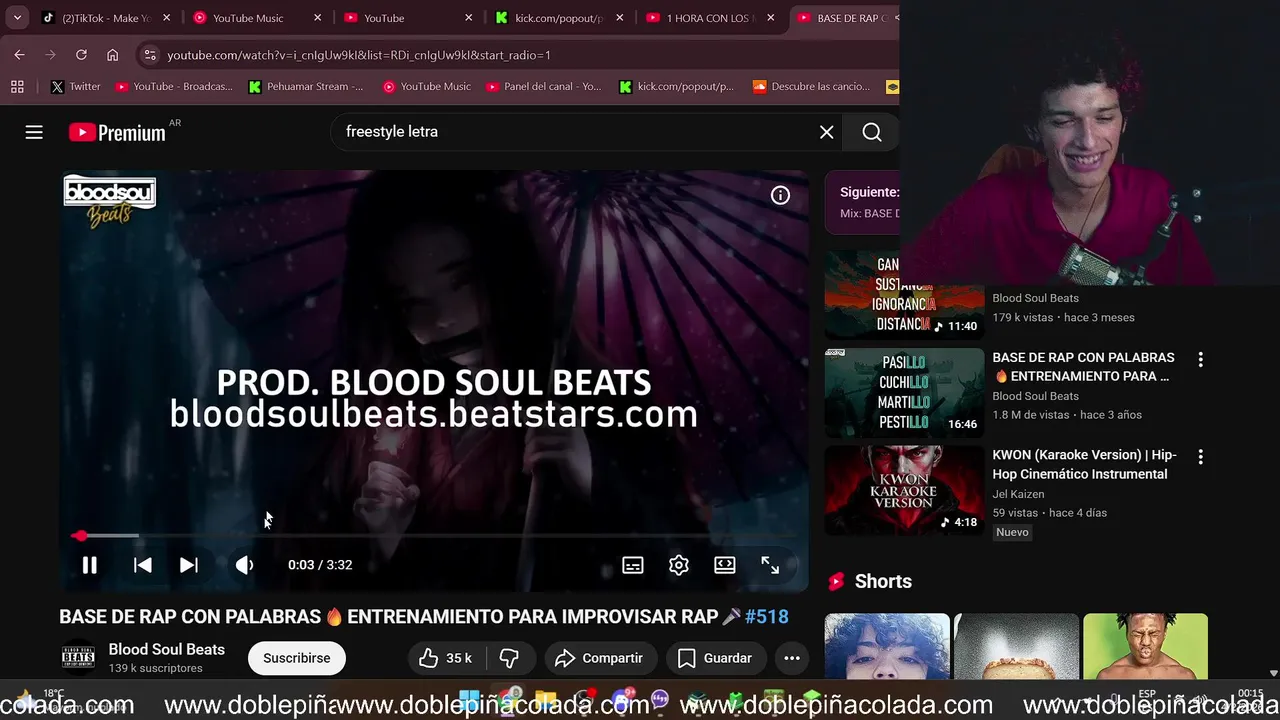Open 'KWON (Karaoke Version)' video title
Screen dimensions: 1280x720
pos(1084,464)
